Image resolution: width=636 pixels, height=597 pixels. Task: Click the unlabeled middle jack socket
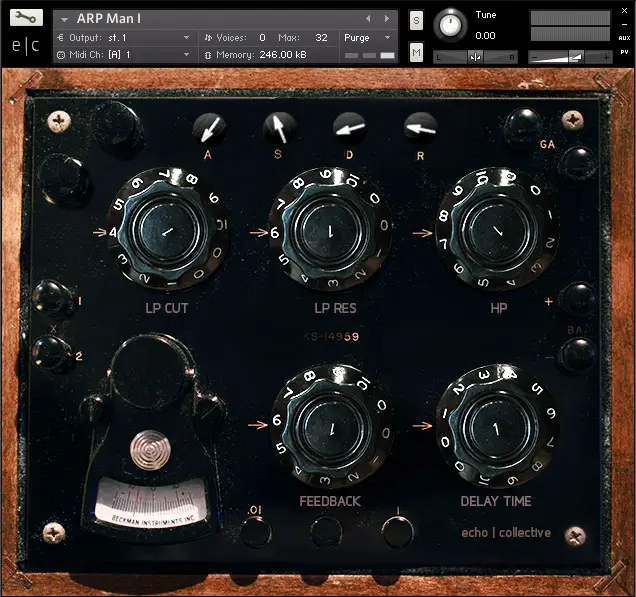pyautogui.click(x=327, y=532)
